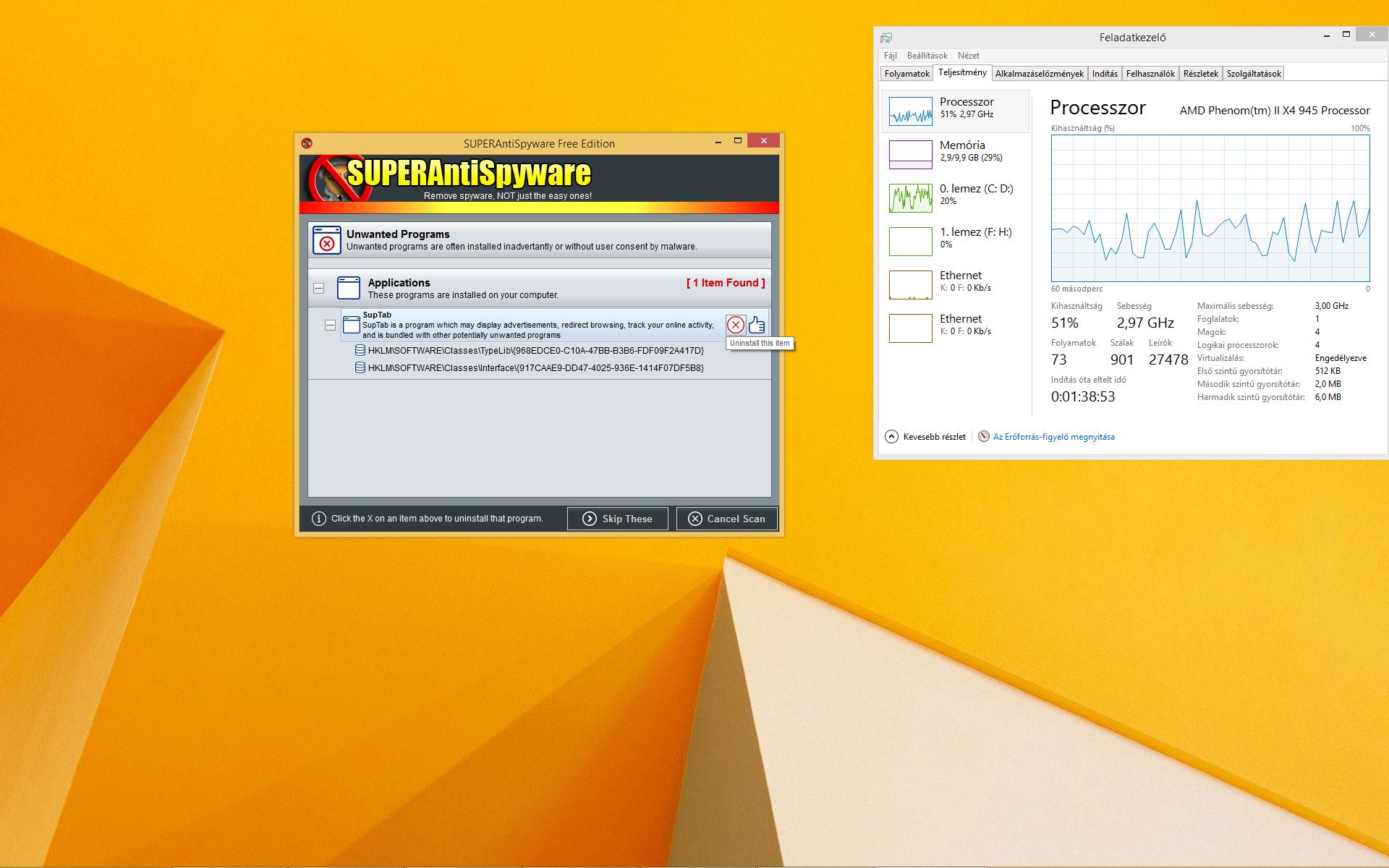Select the HKLM TypeLib registry entry
1389x868 pixels.
tap(535, 350)
